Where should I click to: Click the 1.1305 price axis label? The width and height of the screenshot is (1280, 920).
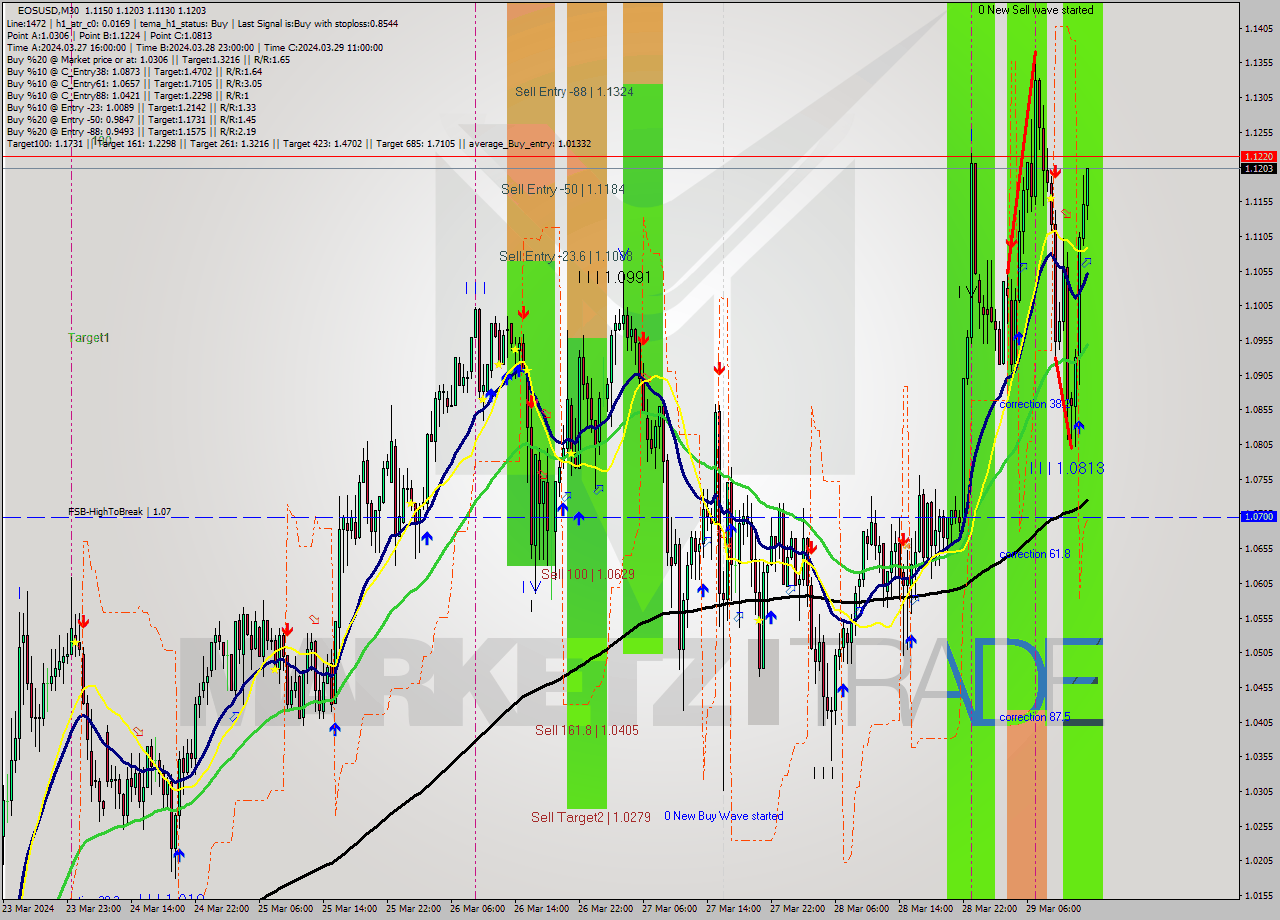[1258, 97]
